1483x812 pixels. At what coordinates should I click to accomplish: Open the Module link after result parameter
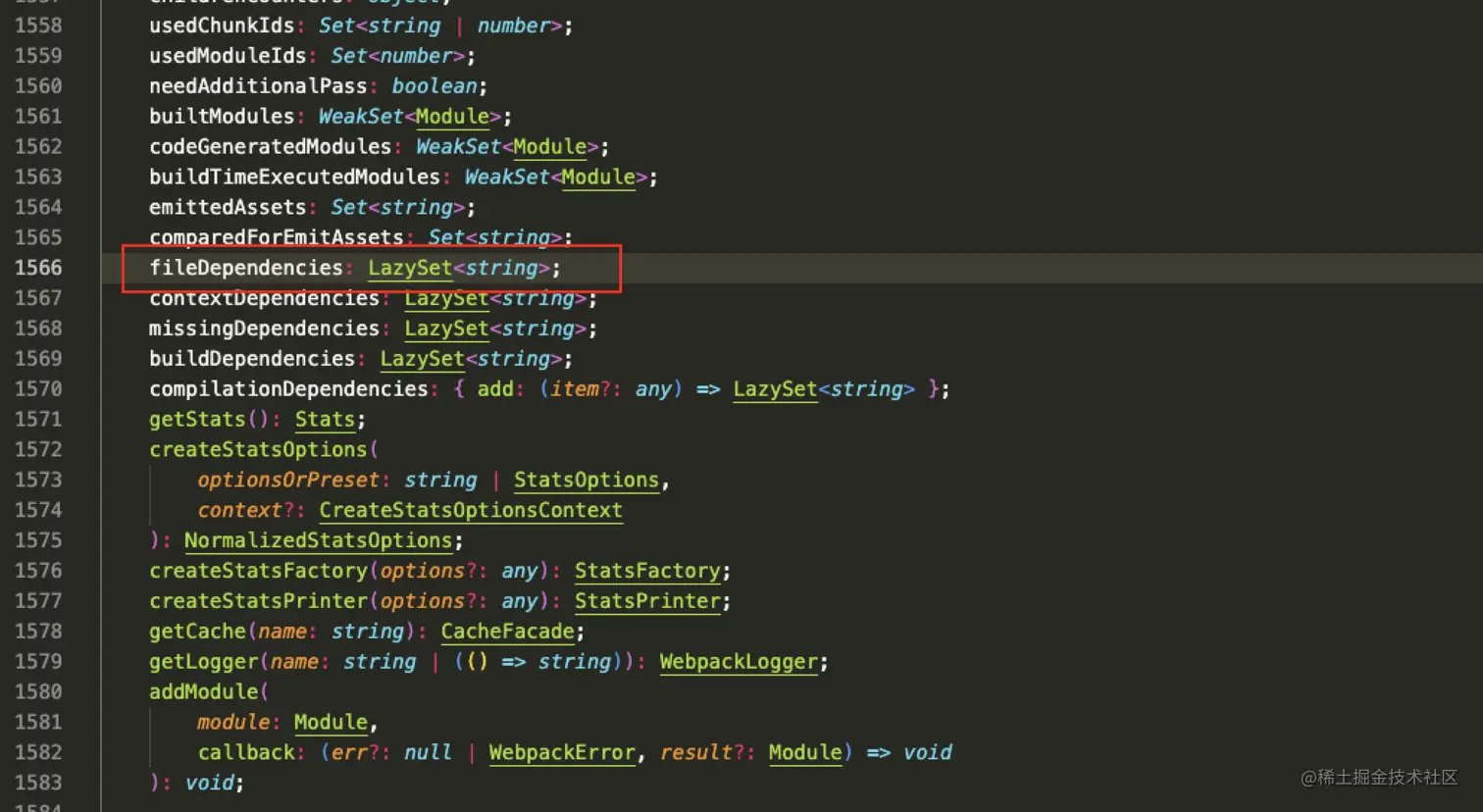click(x=805, y=753)
